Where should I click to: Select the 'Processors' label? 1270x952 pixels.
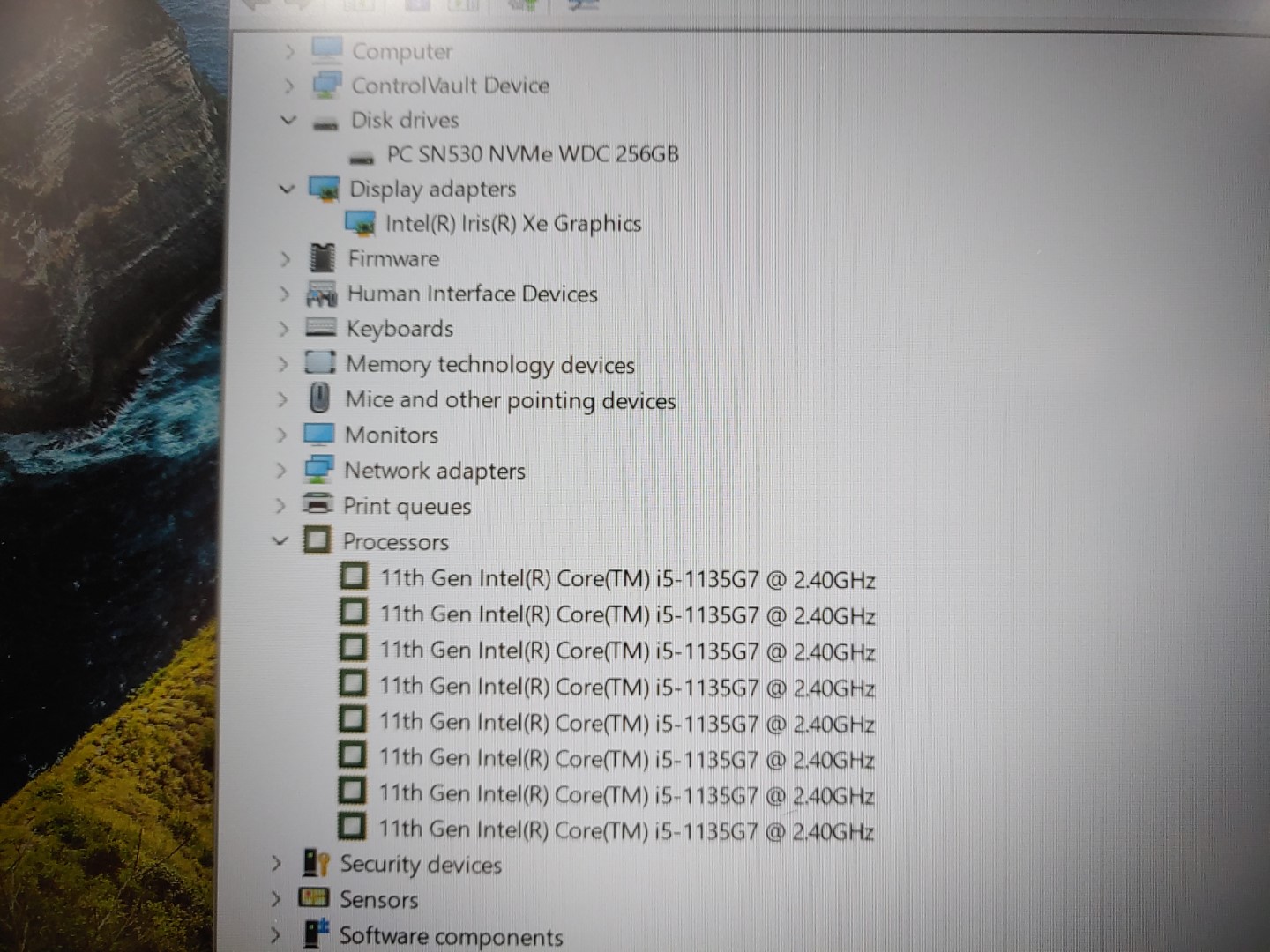click(396, 541)
